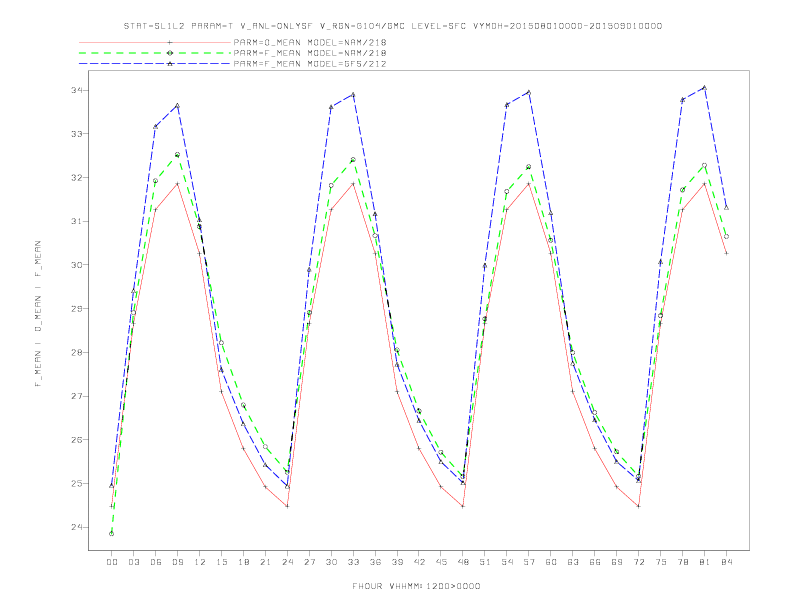This screenshot has width=792, height=612.
Task: Click y-axis tick label 34
Action: pos(77,90)
